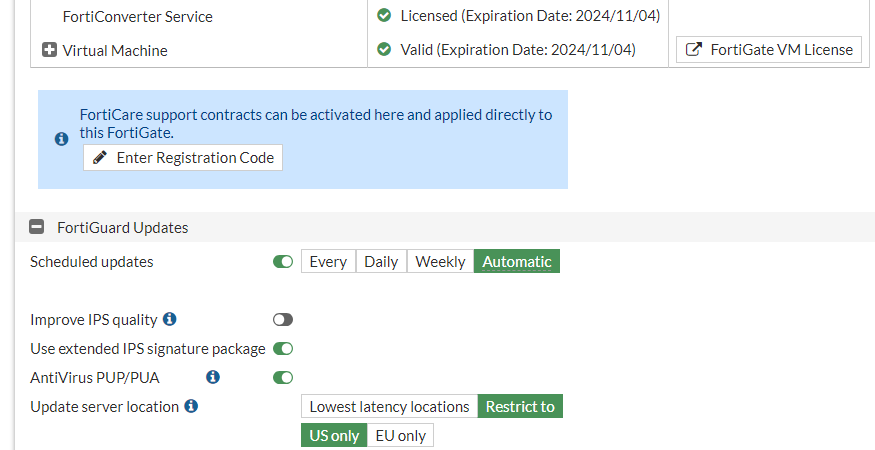Click the FortiConverter Service row label
875x450 pixels.
point(137,17)
